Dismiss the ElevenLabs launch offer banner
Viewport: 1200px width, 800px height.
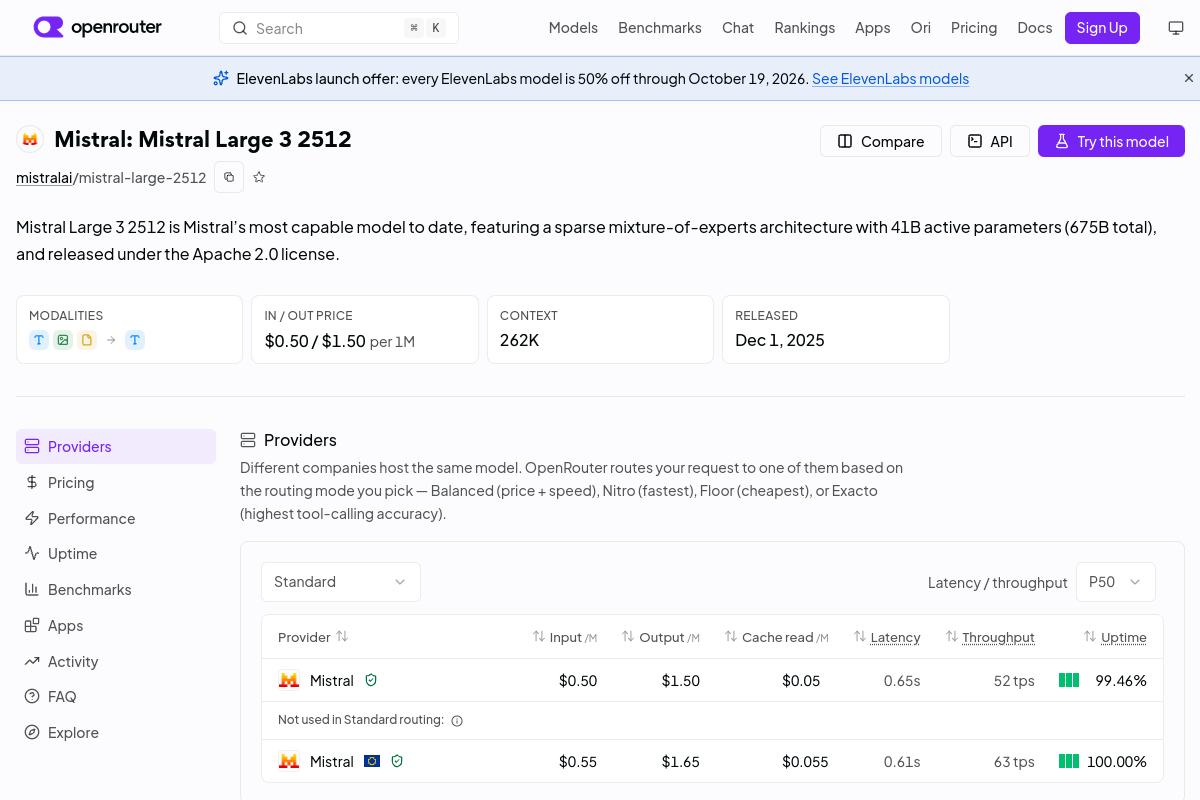coord(1189,78)
